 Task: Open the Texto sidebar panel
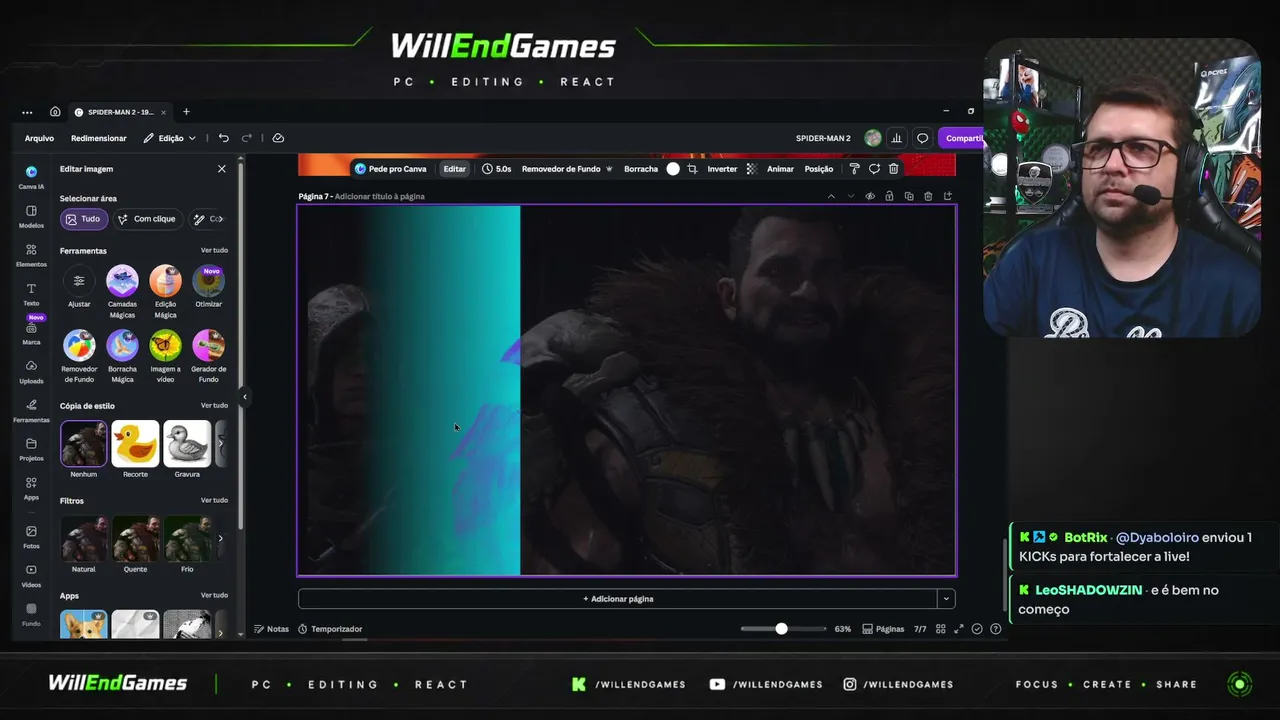tap(31, 294)
